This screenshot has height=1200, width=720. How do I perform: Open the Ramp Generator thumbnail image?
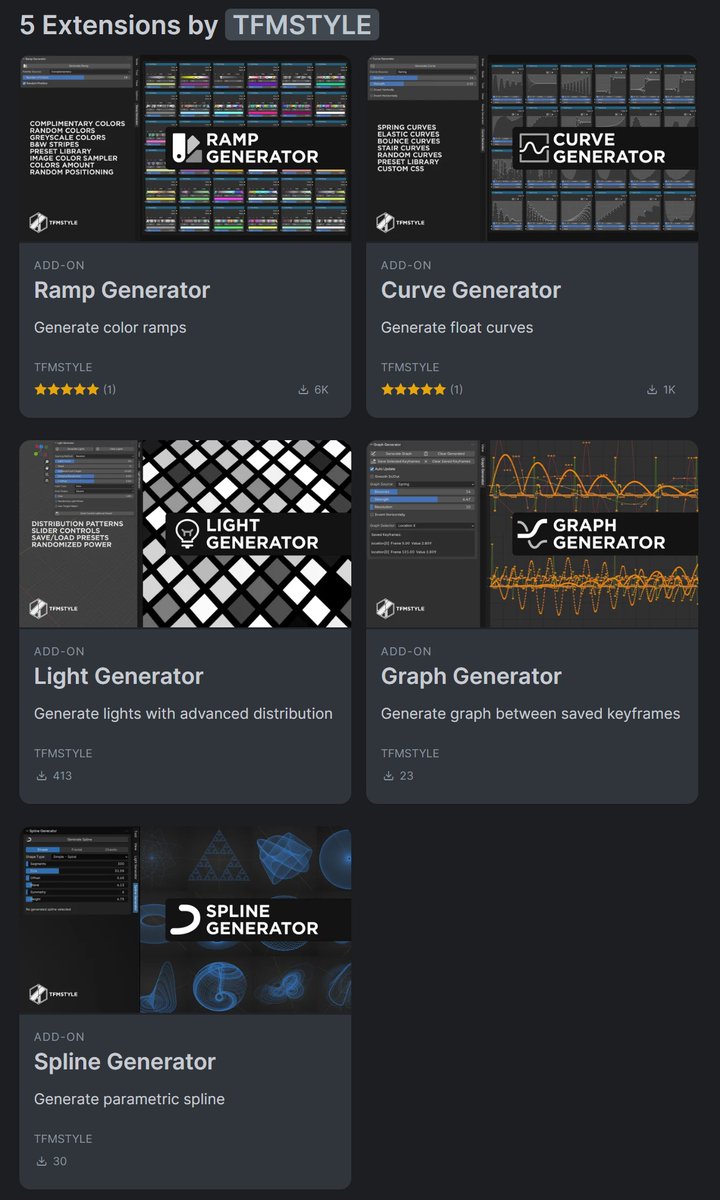(x=185, y=148)
